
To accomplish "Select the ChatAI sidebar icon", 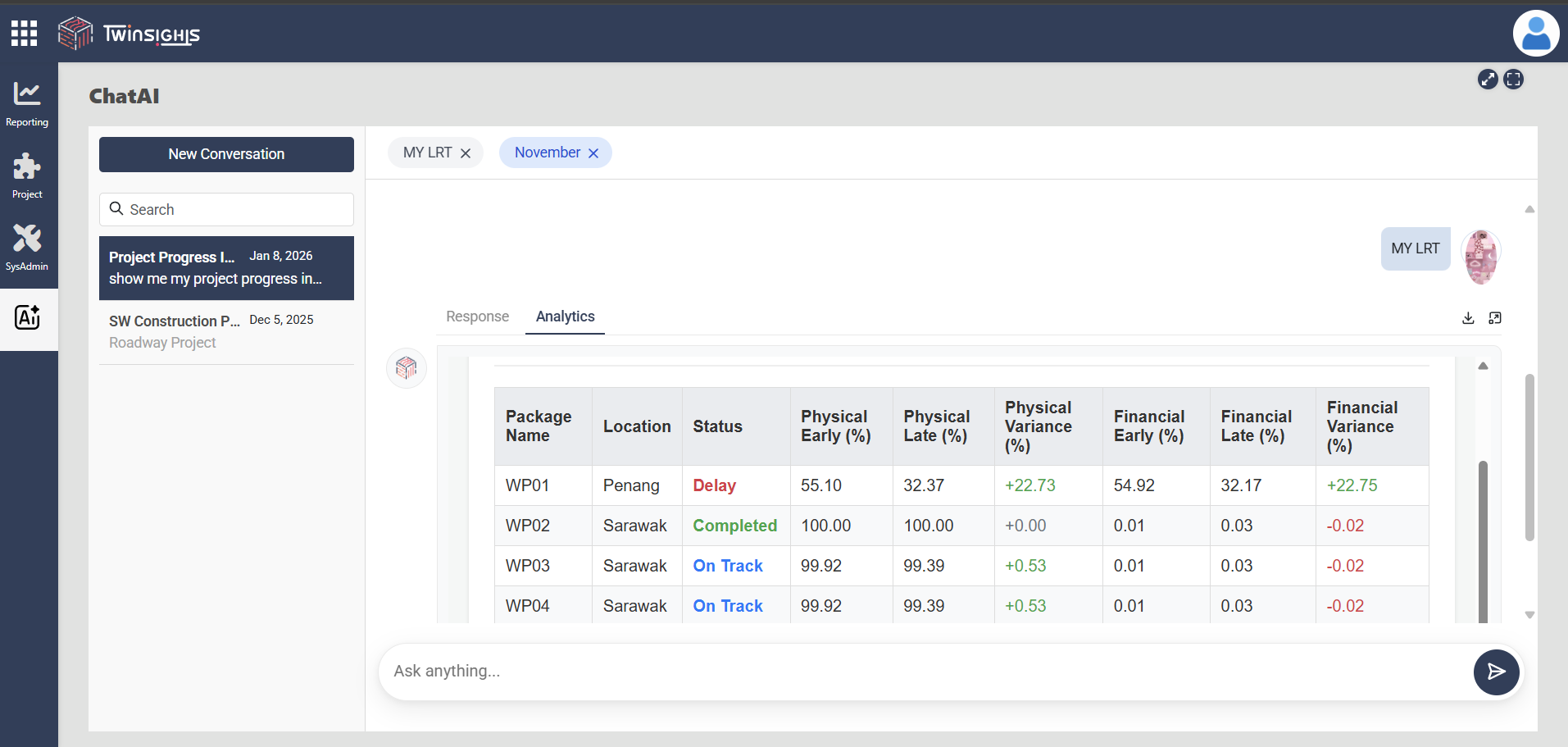I will point(27,318).
